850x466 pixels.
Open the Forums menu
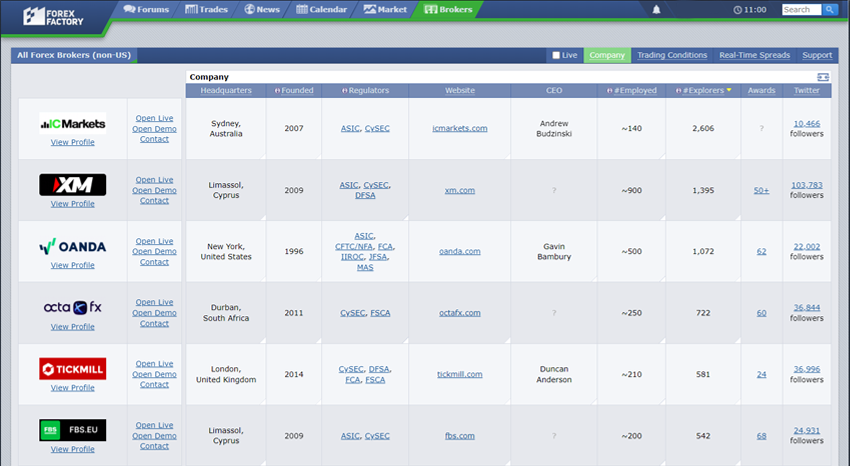point(146,10)
